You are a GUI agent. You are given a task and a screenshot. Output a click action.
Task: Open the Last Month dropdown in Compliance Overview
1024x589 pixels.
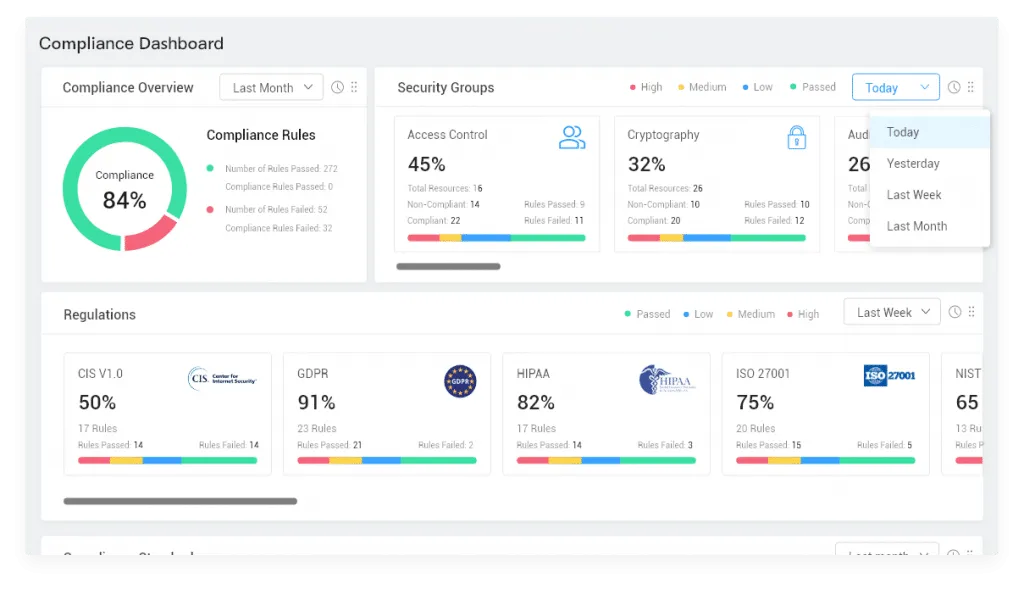tap(272, 88)
